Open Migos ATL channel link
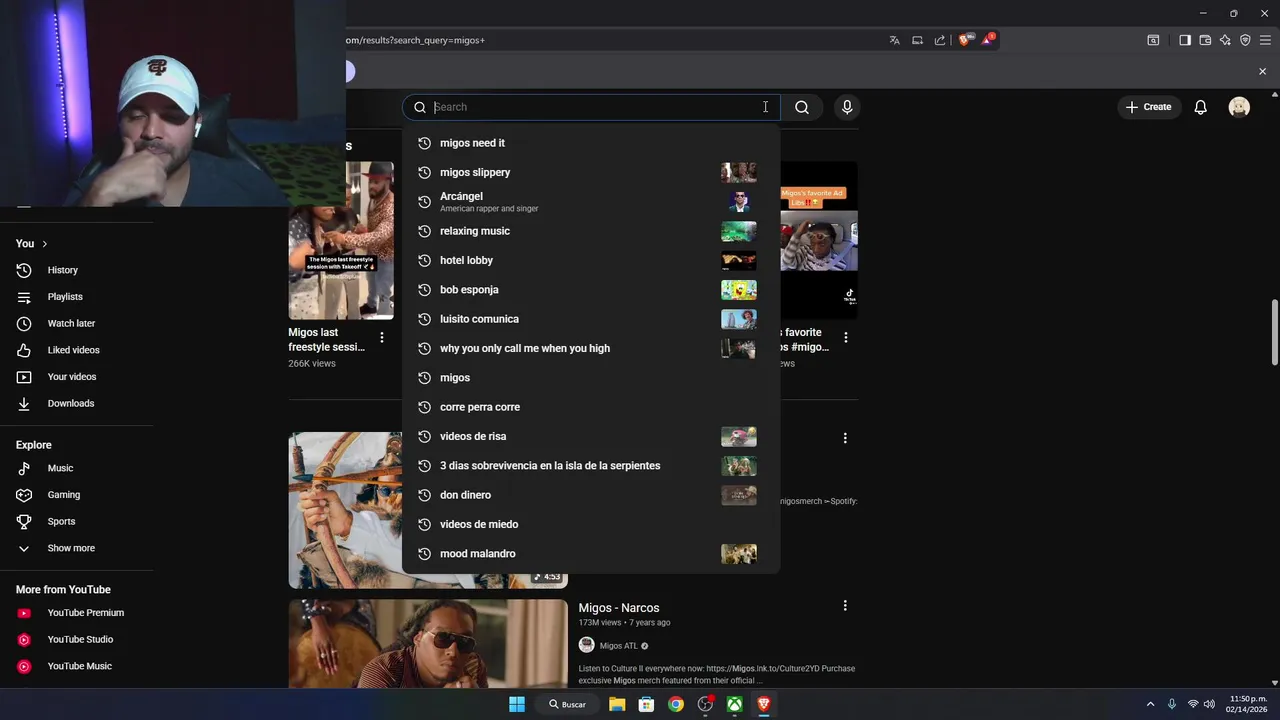The image size is (1280, 720). click(618, 646)
